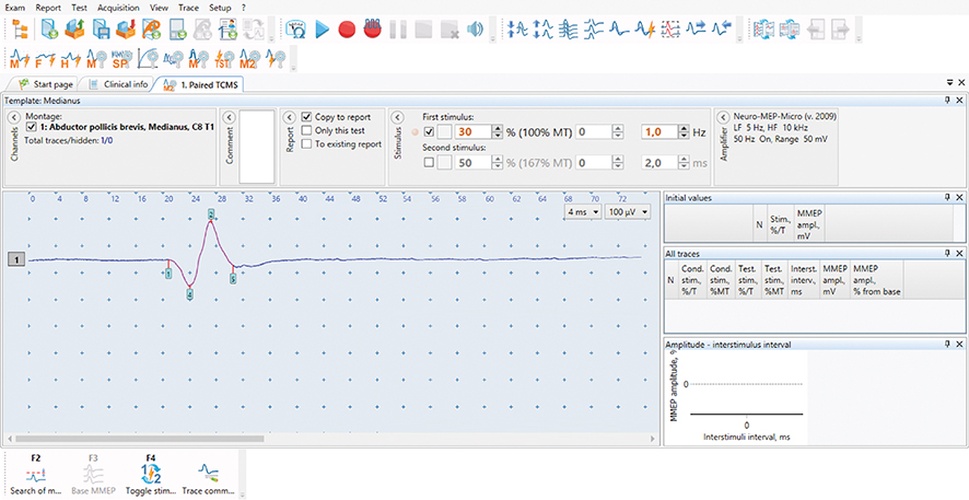969x500 pixels.
Task: Click the exam tree structure icon
Action: click(x=20, y=29)
